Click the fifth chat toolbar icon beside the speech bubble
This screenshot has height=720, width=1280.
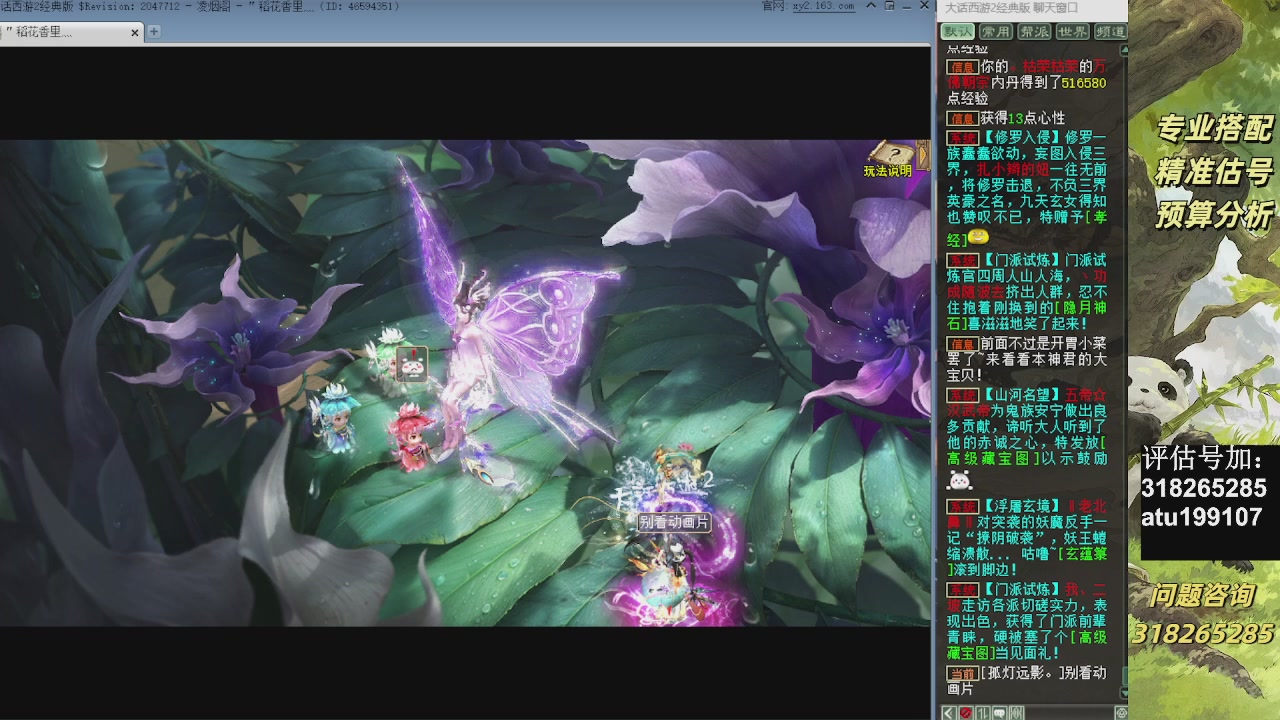point(1017,713)
